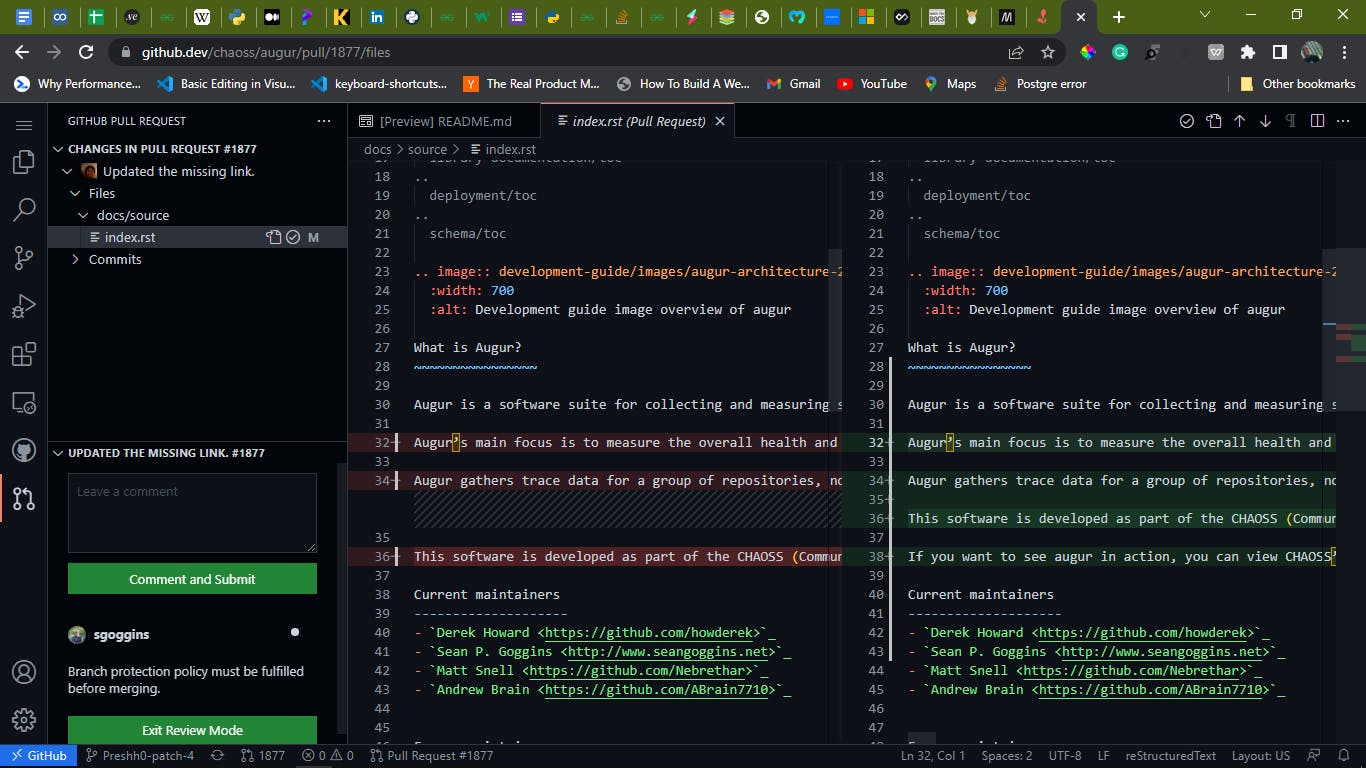Open the Explorer view in activity bar
The width and height of the screenshot is (1366, 768).
pyautogui.click(x=23, y=163)
